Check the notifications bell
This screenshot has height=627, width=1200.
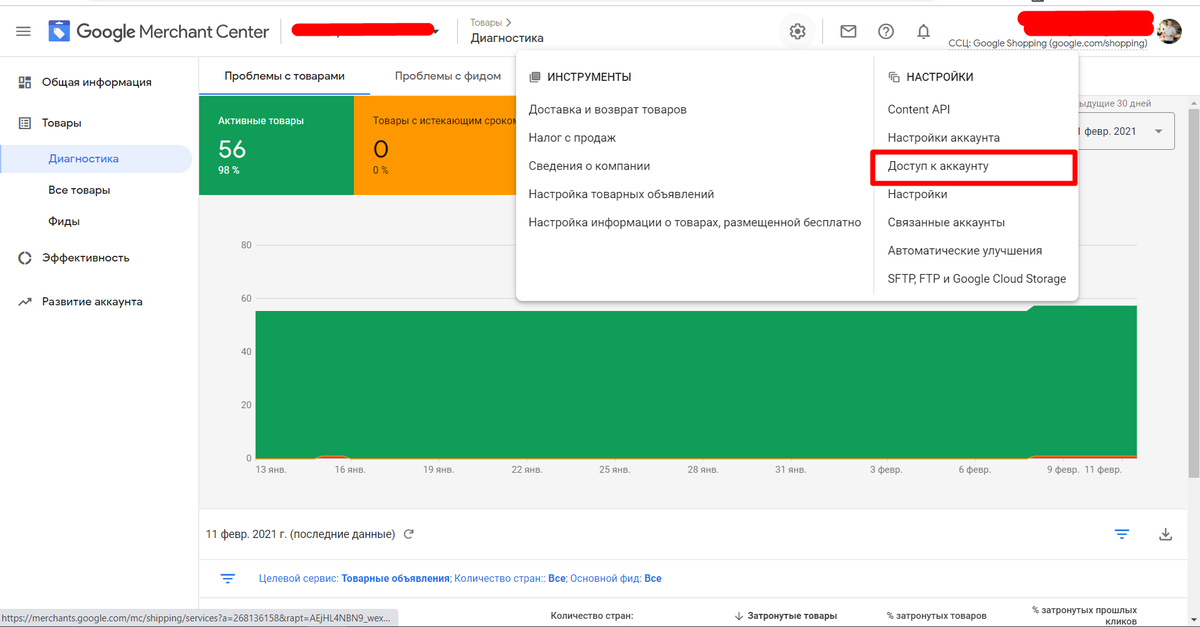coord(923,31)
